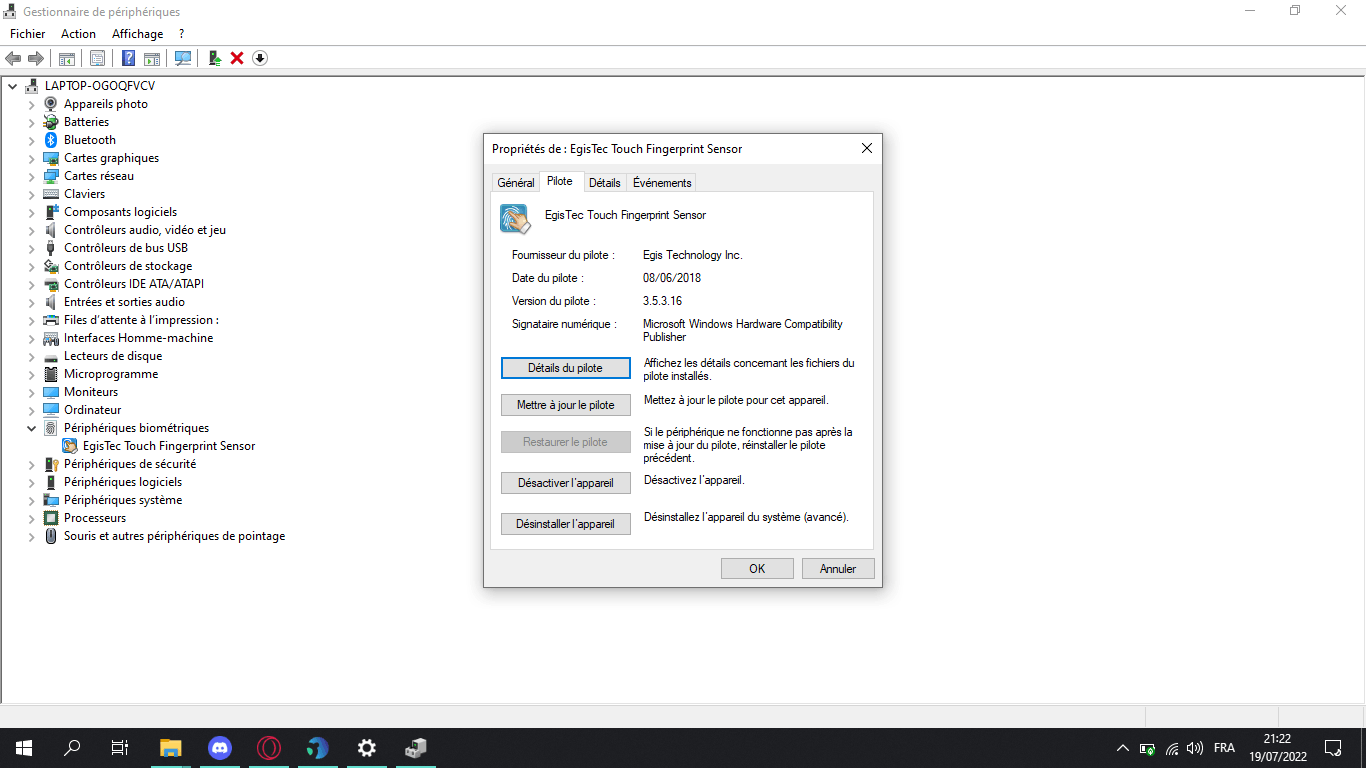1366x768 pixels.
Task: Open the Affichage menu
Action: (137, 34)
